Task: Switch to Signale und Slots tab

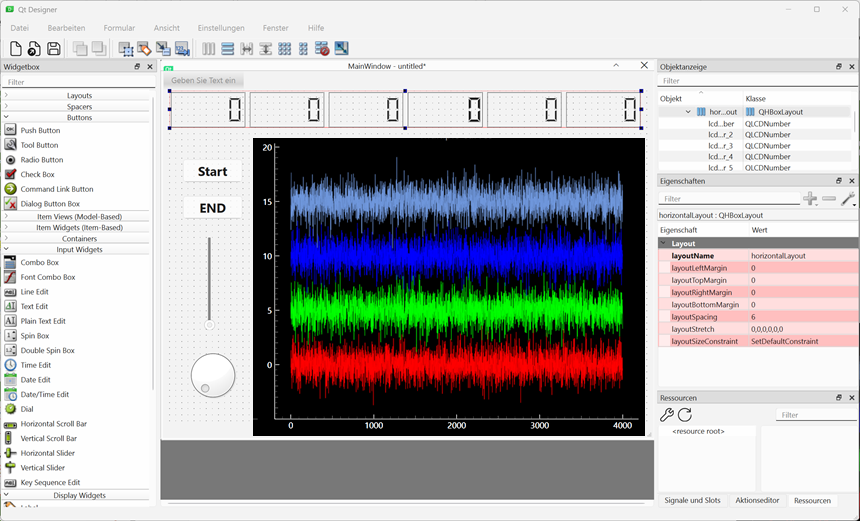Action: (x=692, y=500)
